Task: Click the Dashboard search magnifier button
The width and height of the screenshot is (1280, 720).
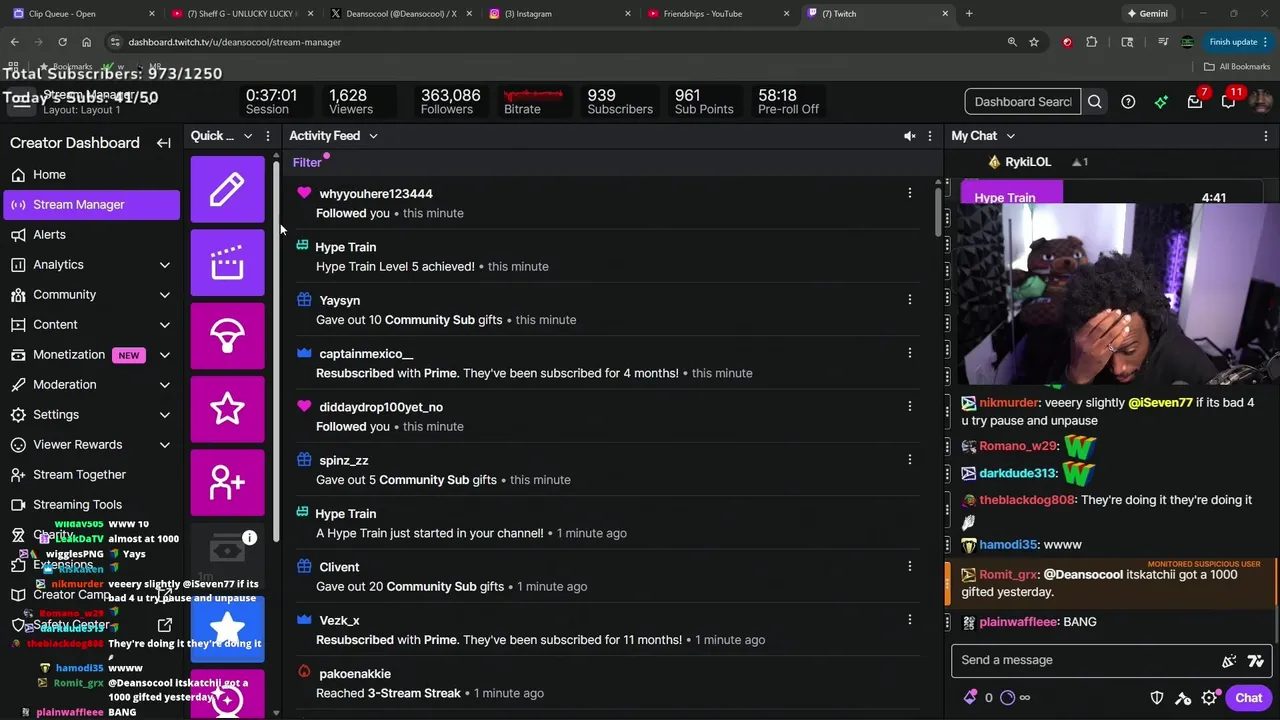Action: click(x=1095, y=102)
